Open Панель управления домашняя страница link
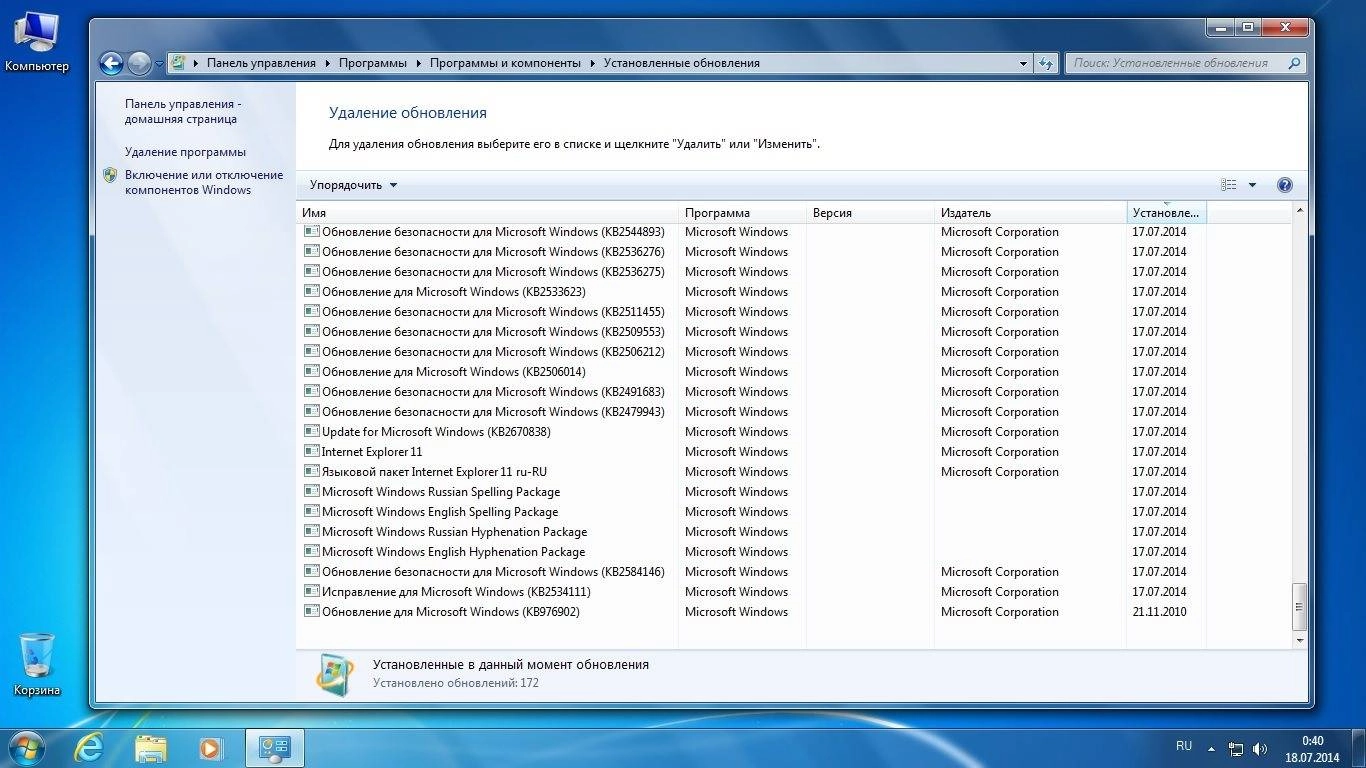The image size is (1366, 768). coord(183,111)
